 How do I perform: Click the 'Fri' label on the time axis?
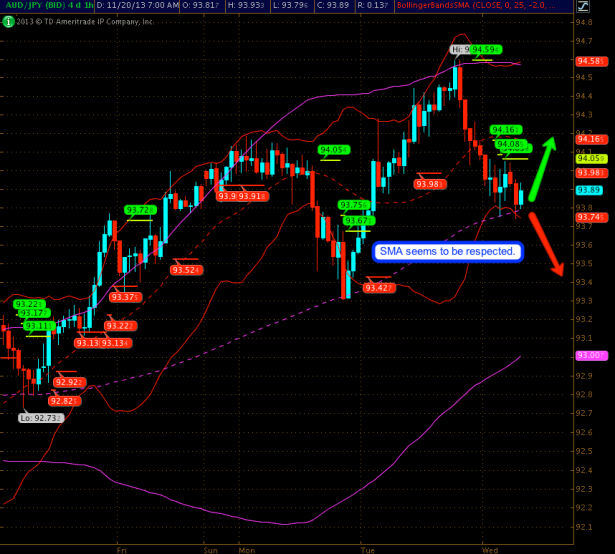[x=121, y=549]
